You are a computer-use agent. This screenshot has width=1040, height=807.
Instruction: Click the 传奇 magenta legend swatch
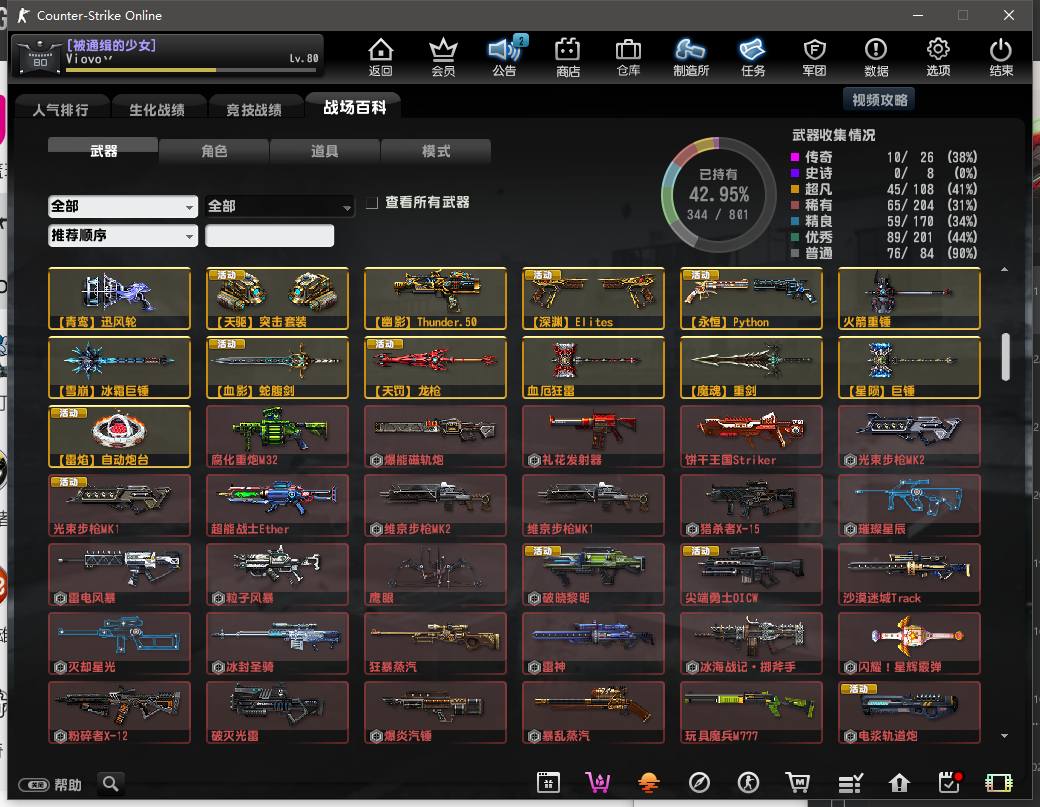pos(795,157)
